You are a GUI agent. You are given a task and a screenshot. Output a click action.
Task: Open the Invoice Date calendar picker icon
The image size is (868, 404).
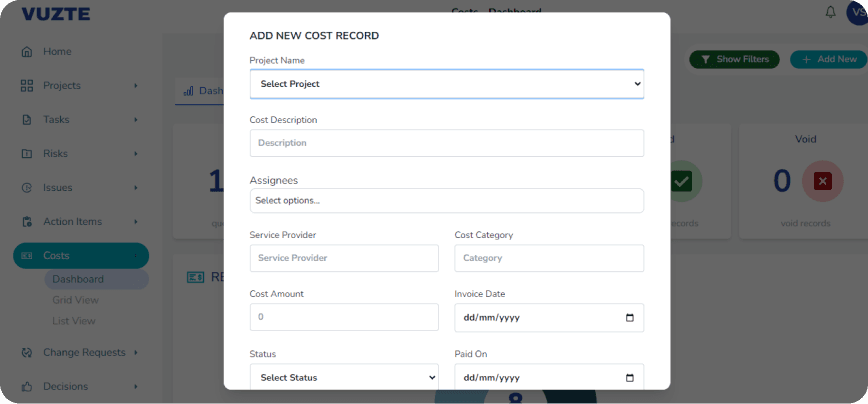click(x=629, y=318)
